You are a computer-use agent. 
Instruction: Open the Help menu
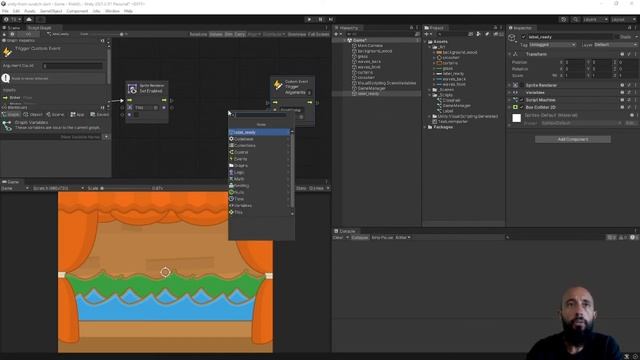[128, 11]
